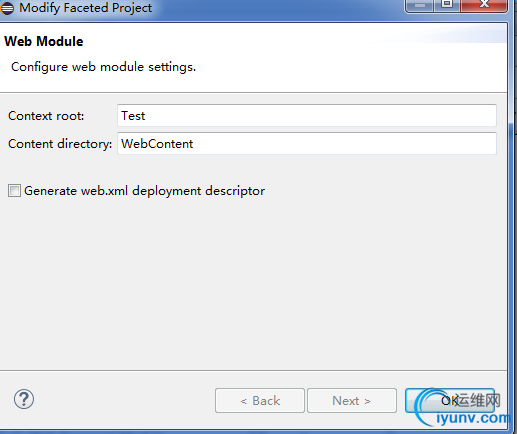Click the 'Generate web.xml deployment descriptor' label text
517x434 pixels.
coord(144,191)
